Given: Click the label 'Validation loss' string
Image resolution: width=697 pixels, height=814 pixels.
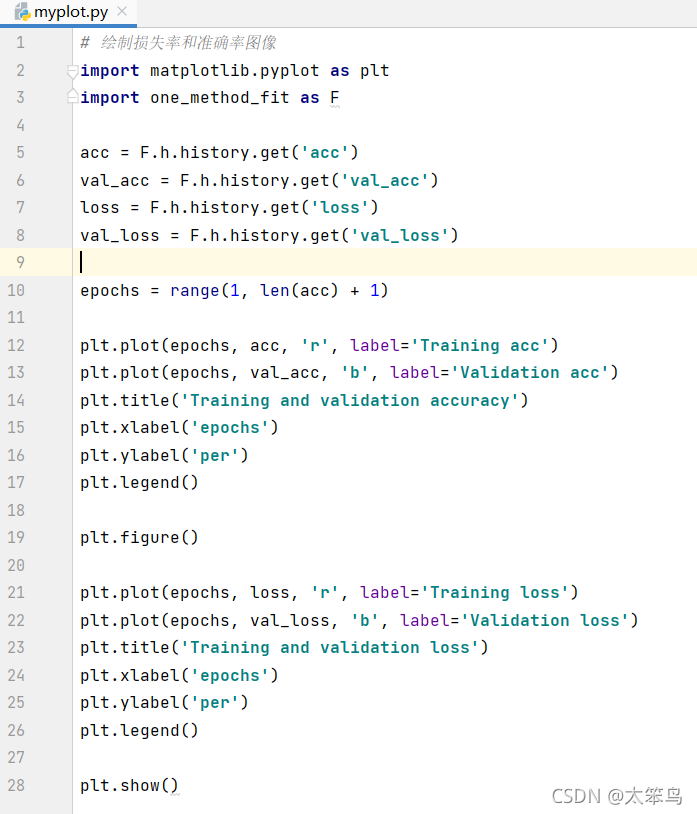Looking at the screenshot, I should [x=544, y=621].
